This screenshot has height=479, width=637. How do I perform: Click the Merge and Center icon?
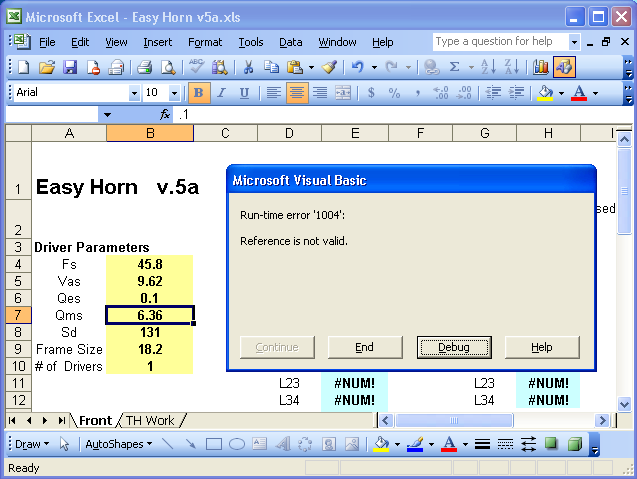tap(343, 93)
